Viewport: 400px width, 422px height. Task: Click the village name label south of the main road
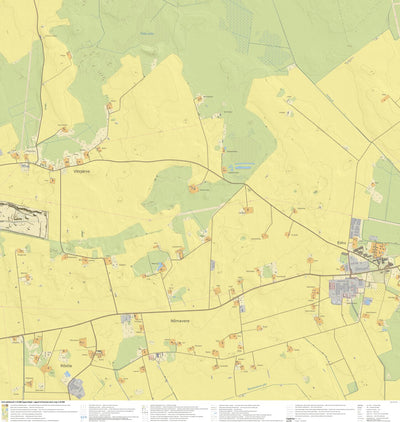180,321
